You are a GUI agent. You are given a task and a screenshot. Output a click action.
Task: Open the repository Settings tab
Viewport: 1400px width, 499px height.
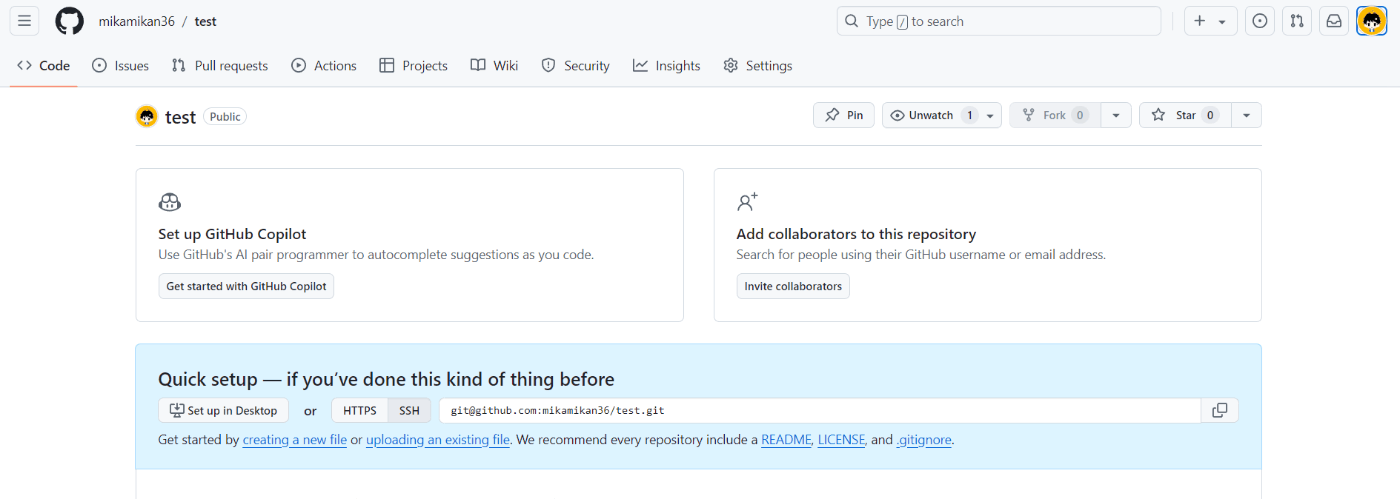[x=758, y=66]
